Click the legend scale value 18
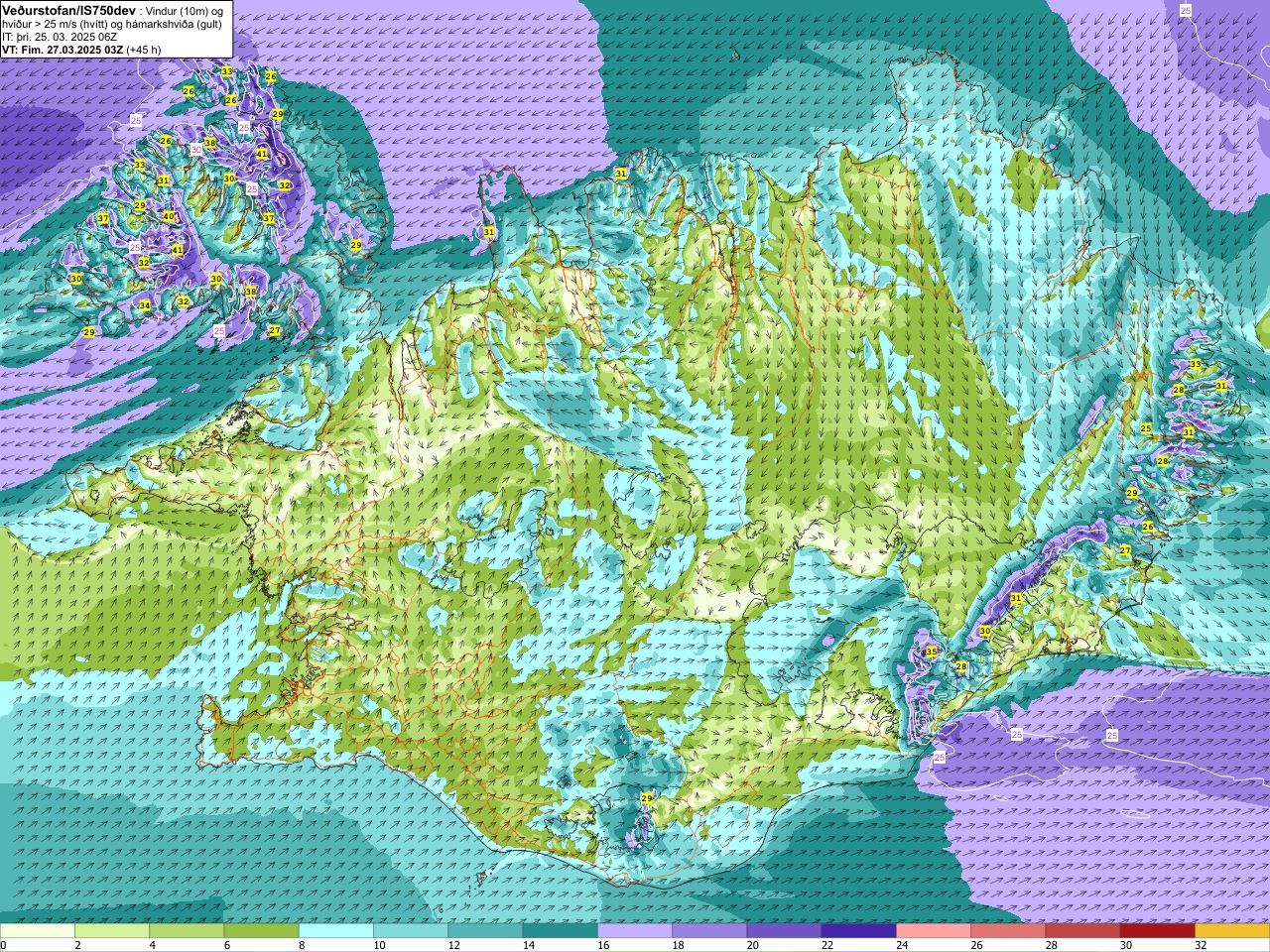1270x952 pixels. coord(679,945)
